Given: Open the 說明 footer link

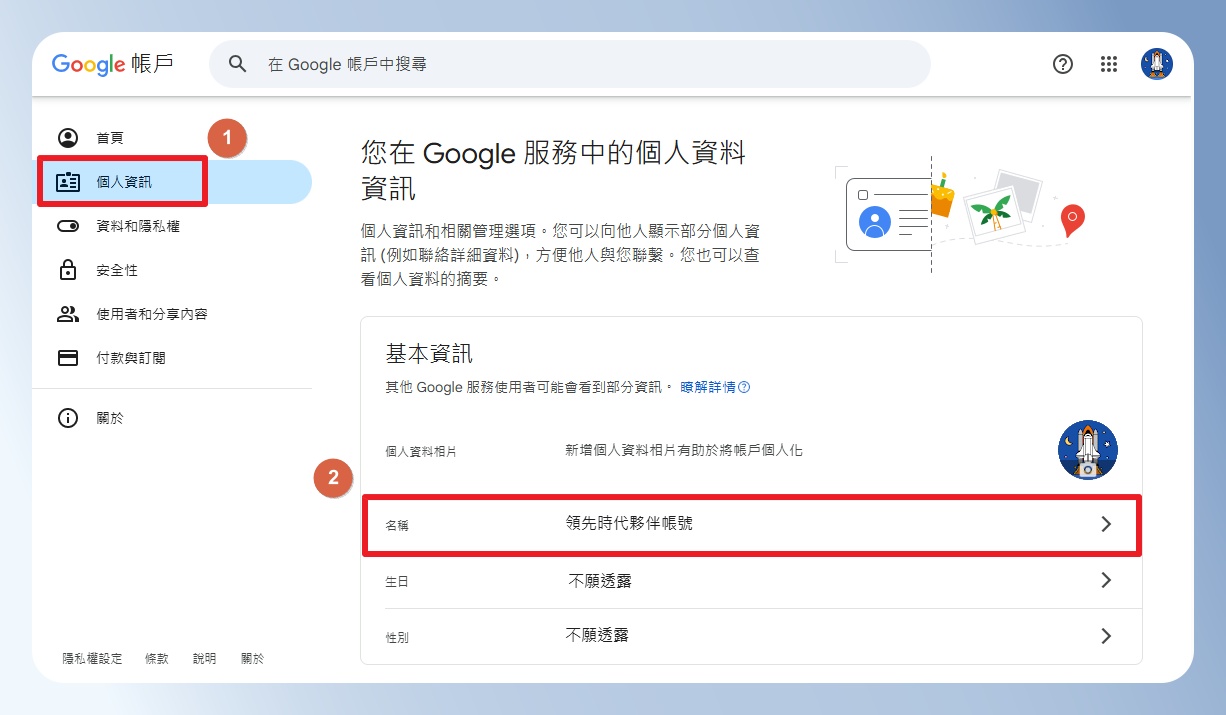Looking at the screenshot, I should tap(205, 659).
